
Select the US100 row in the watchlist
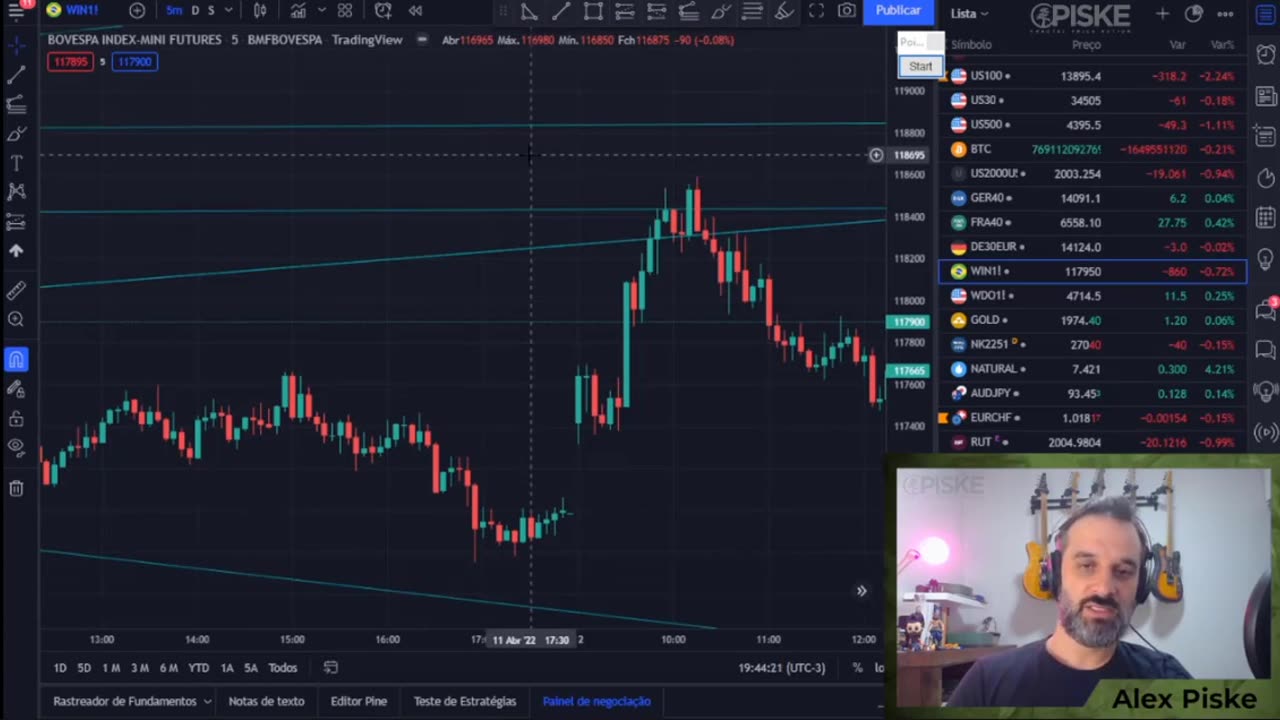click(x=1093, y=76)
